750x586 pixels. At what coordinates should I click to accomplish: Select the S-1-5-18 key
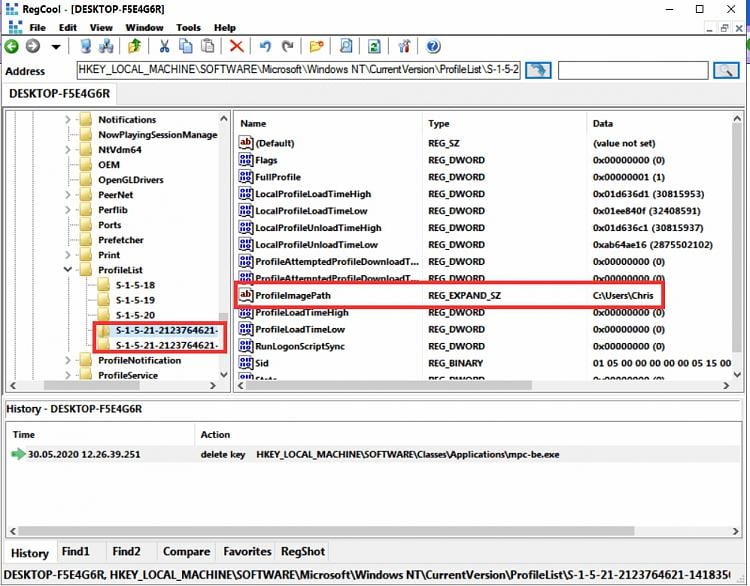135,285
